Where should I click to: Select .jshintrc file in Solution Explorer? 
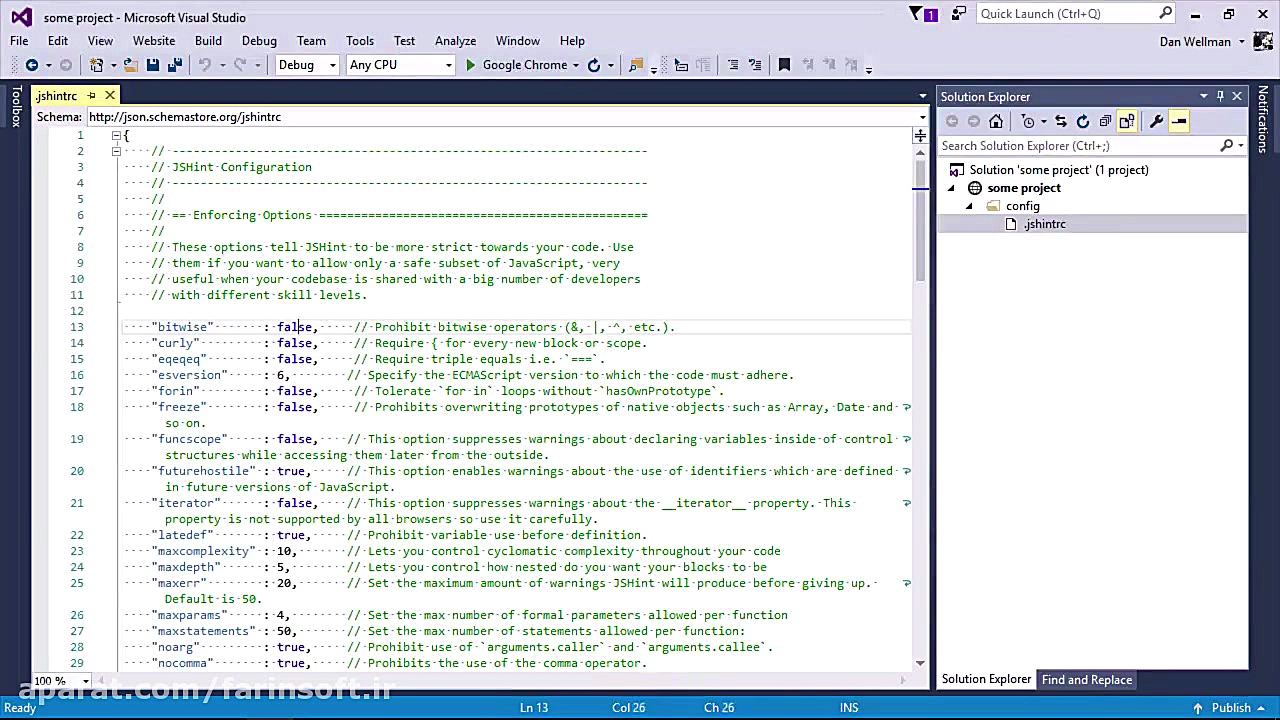[1045, 224]
